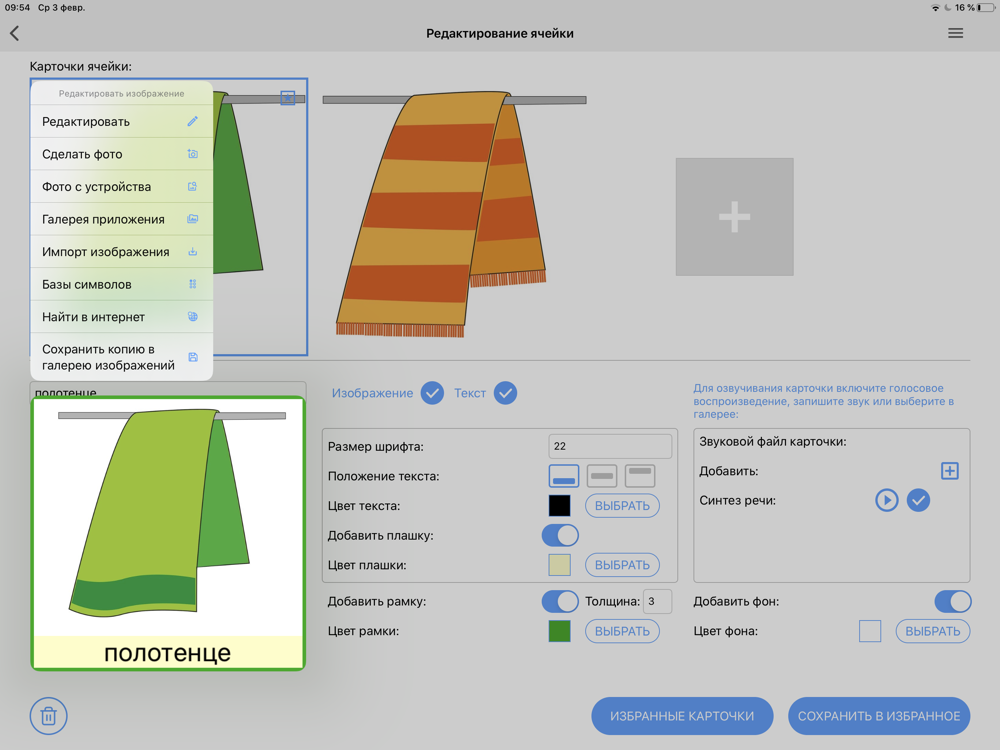Tap the font size input field

tap(610, 446)
